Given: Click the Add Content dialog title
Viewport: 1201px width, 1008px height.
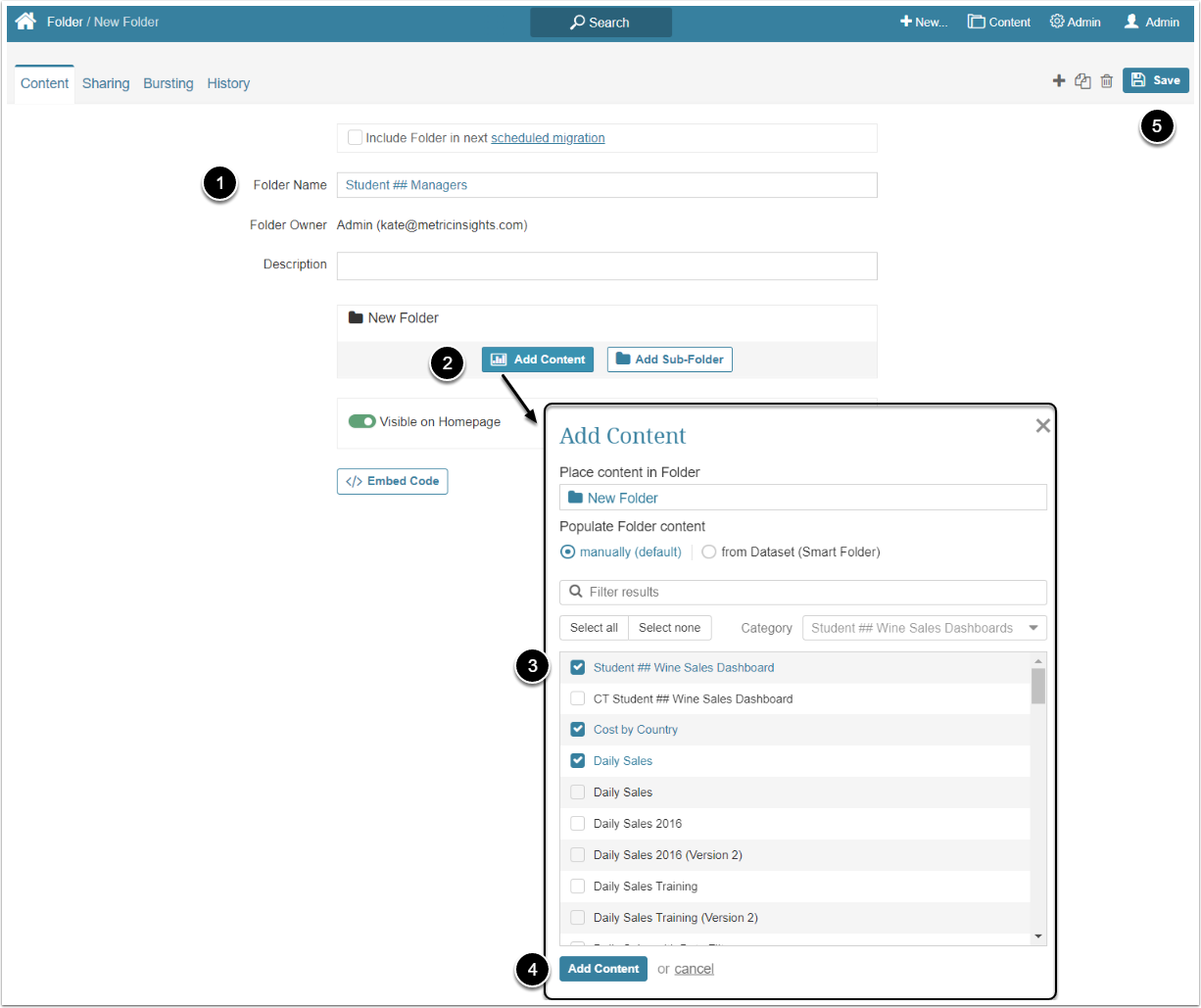Looking at the screenshot, I should (623, 436).
